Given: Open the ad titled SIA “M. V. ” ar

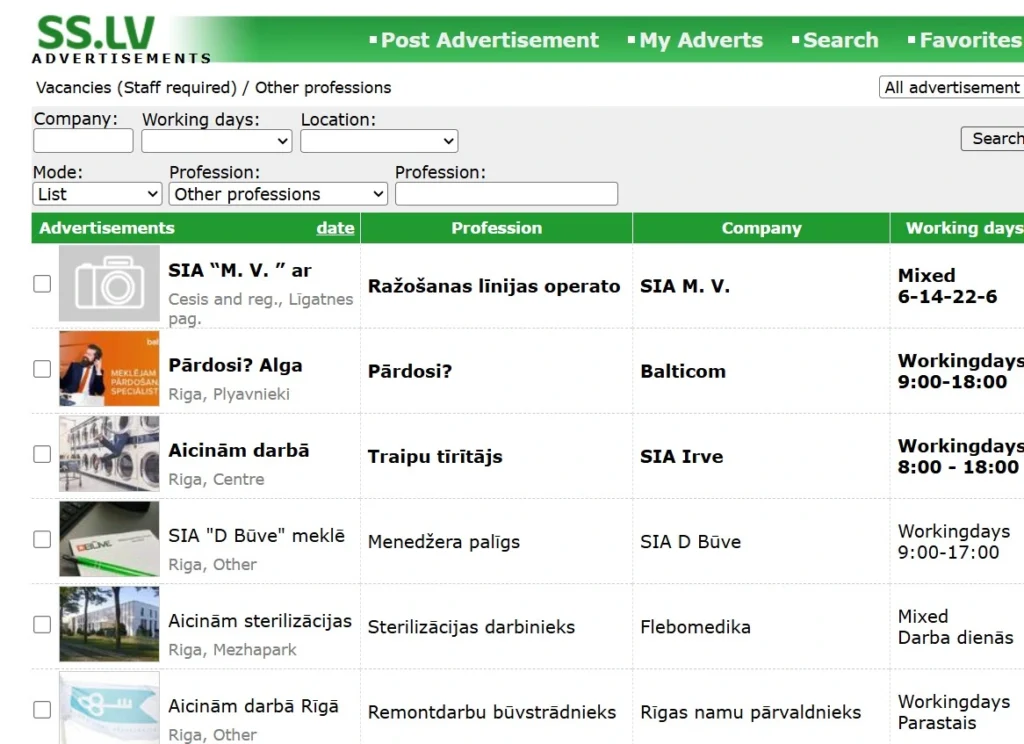Looking at the screenshot, I should [240, 270].
